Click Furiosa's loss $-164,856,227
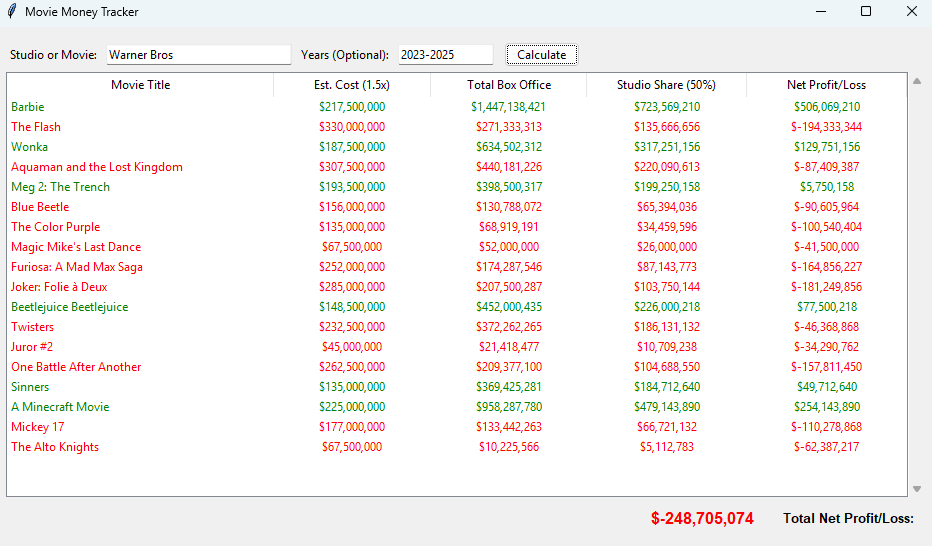932x546 pixels. [826, 267]
